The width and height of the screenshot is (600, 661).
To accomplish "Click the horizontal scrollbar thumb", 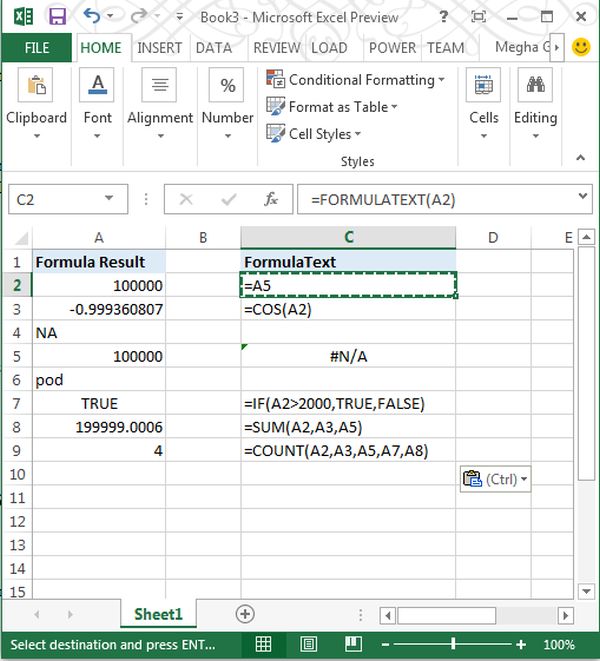I will click(x=447, y=615).
